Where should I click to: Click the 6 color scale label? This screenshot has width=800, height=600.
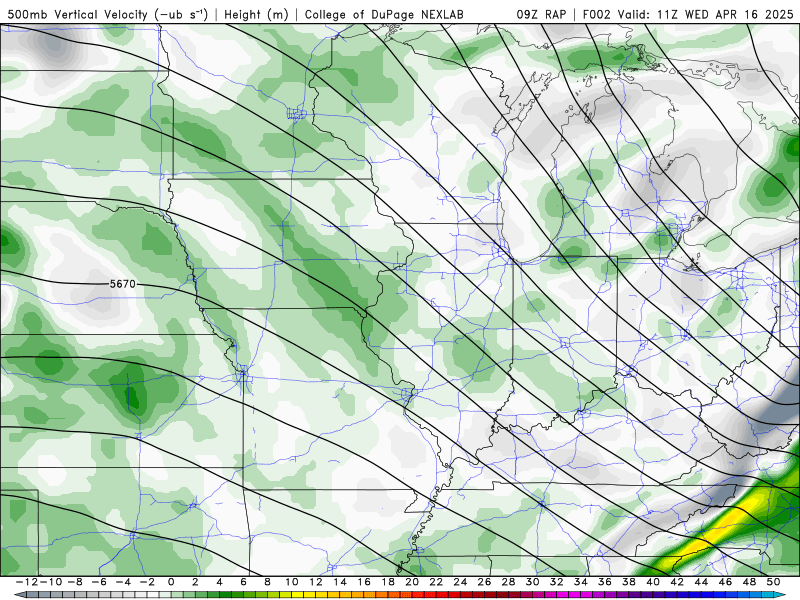[243, 582]
